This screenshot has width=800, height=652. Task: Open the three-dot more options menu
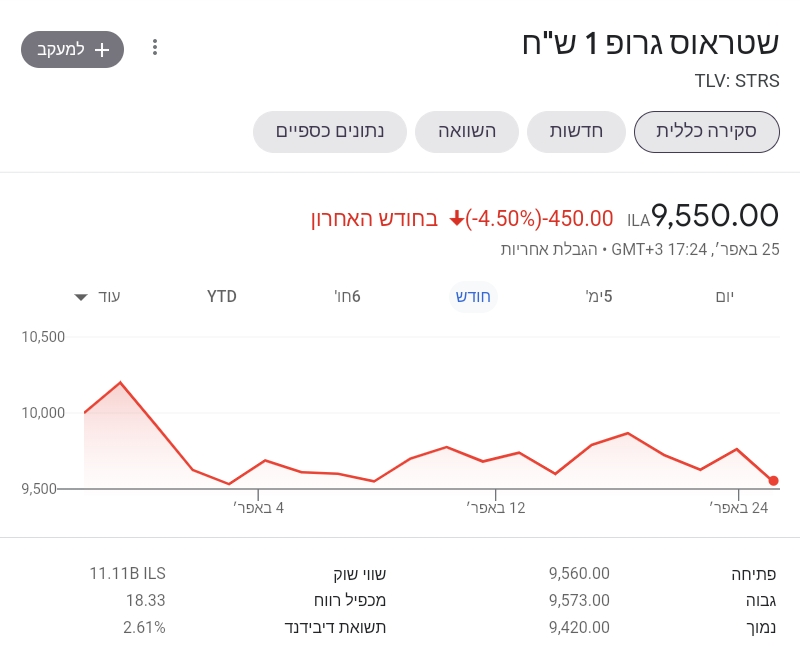(155, 48)
